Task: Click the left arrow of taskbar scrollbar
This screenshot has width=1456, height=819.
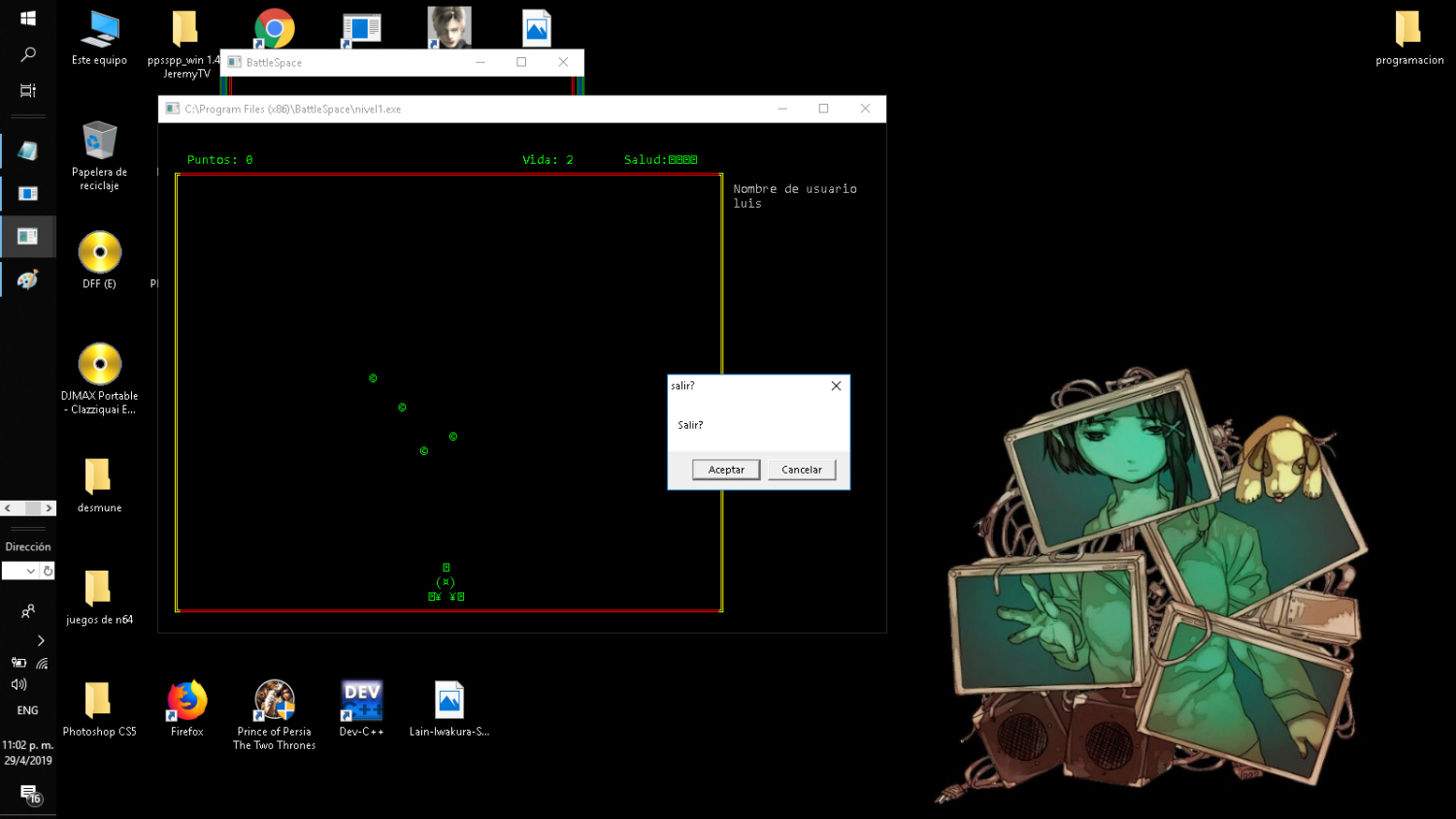Action: point(8,508)
